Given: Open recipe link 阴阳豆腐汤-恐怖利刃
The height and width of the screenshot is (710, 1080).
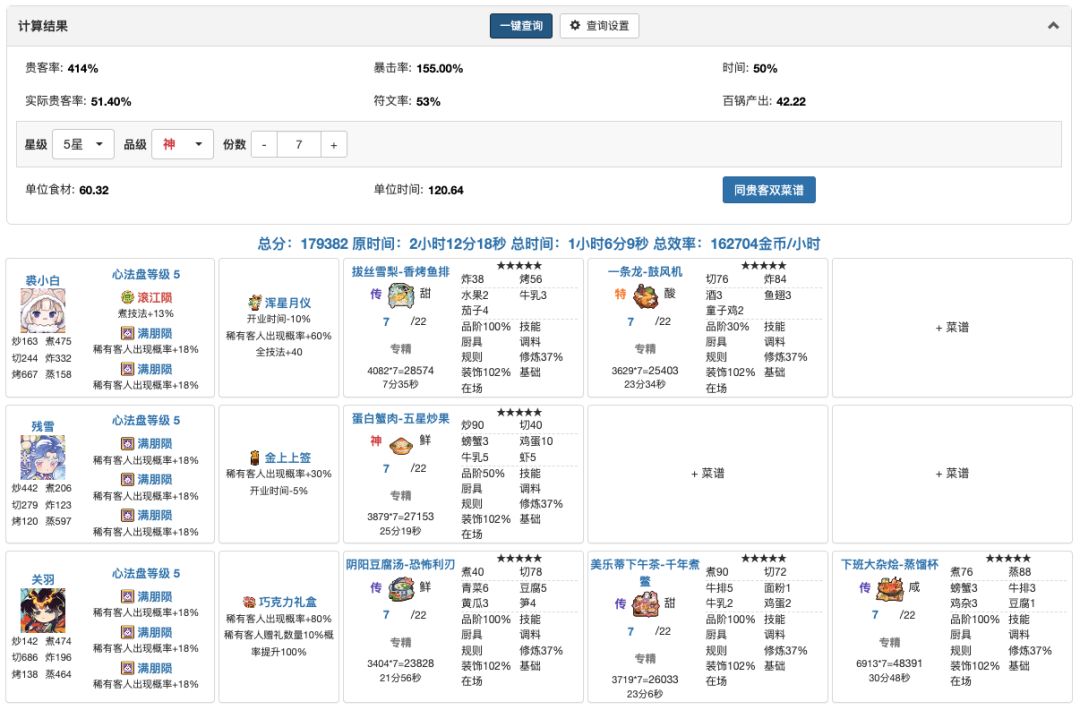Looking at the screenshot, I should [x=400, y=564].
